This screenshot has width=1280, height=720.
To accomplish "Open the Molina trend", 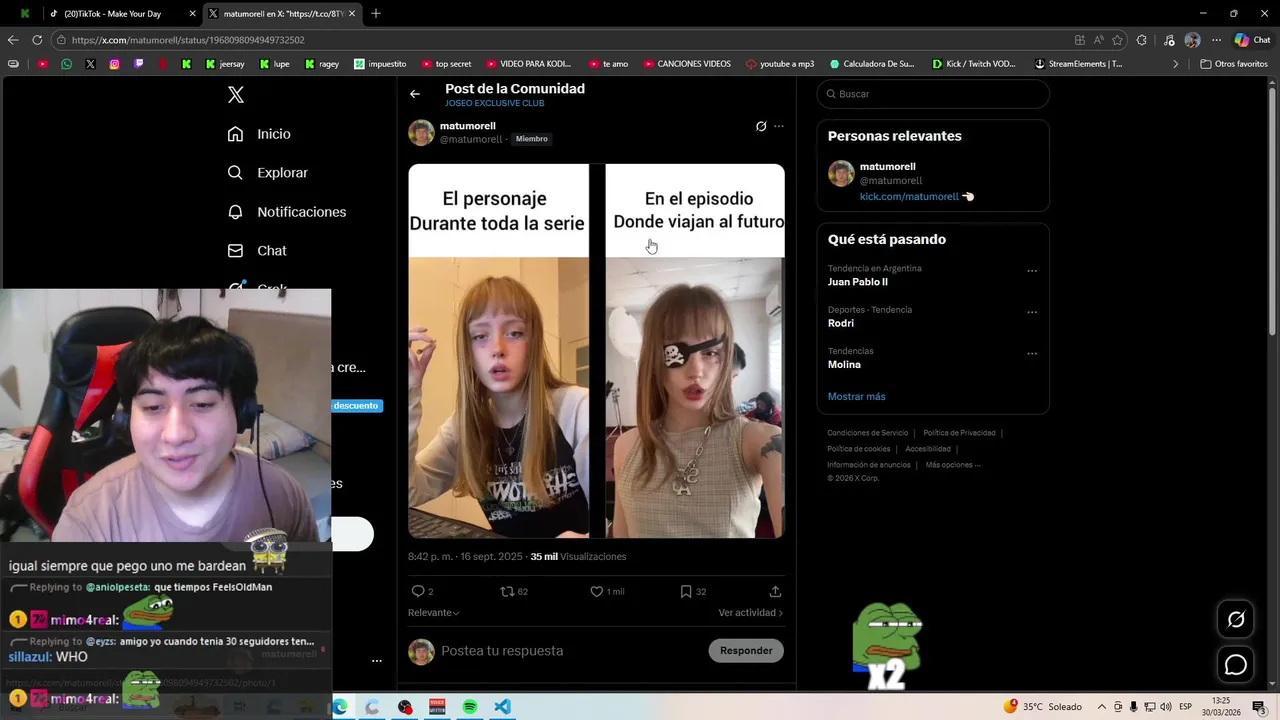I will [844, 365].
